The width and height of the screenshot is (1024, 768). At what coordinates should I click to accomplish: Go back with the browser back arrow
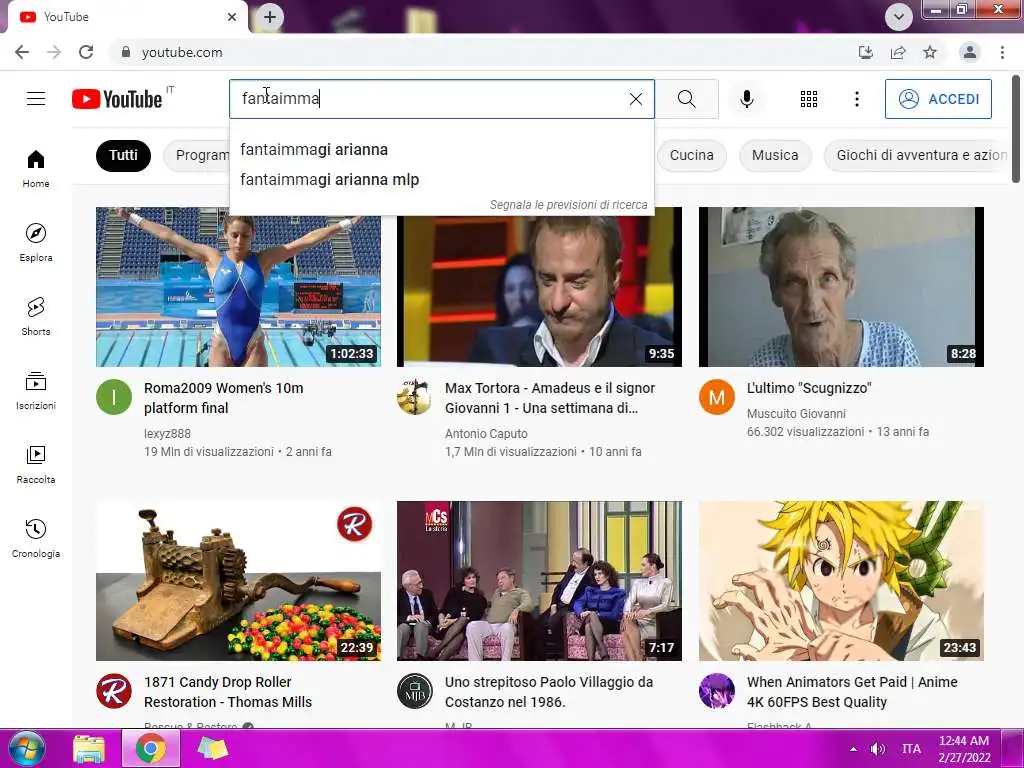(x=22, y=52)
